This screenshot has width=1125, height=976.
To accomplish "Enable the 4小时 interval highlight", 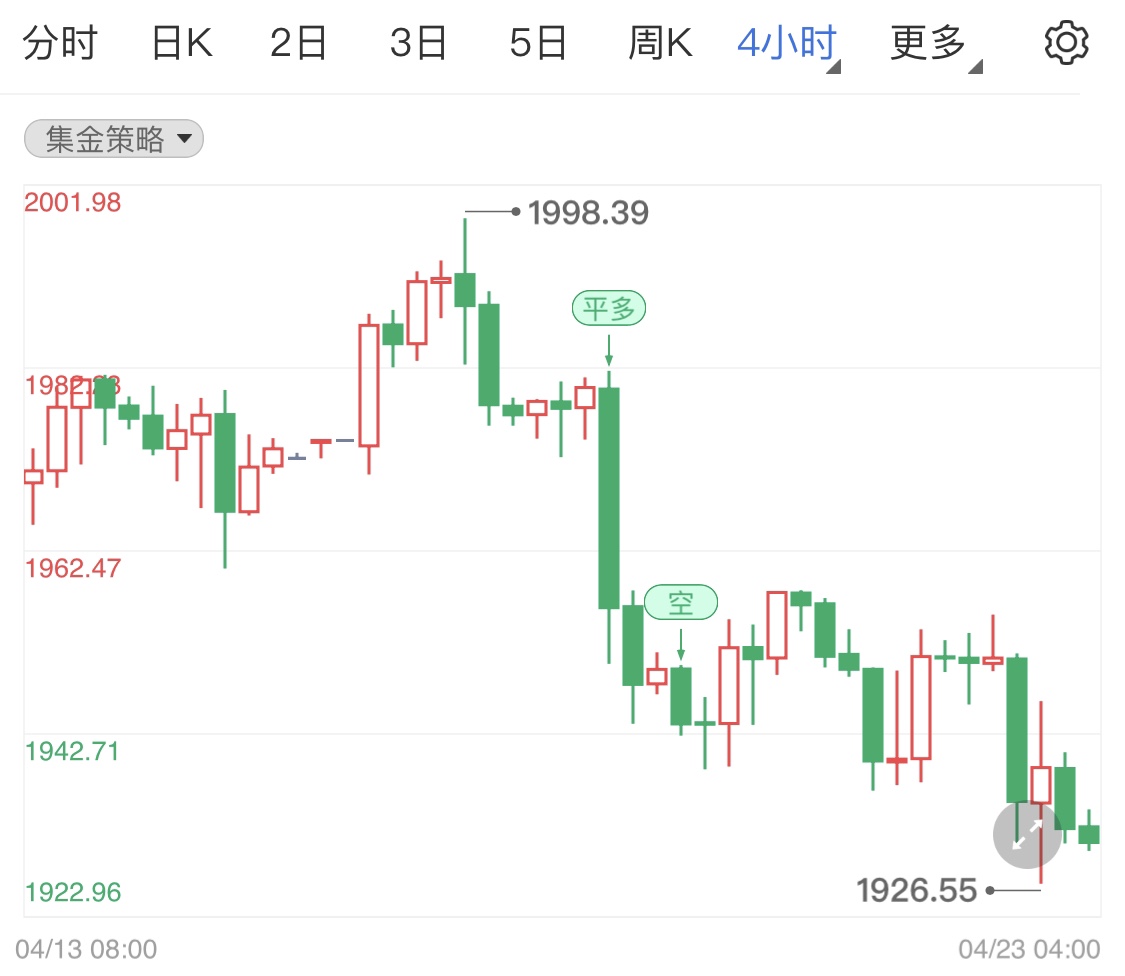I will coord(786,42).
